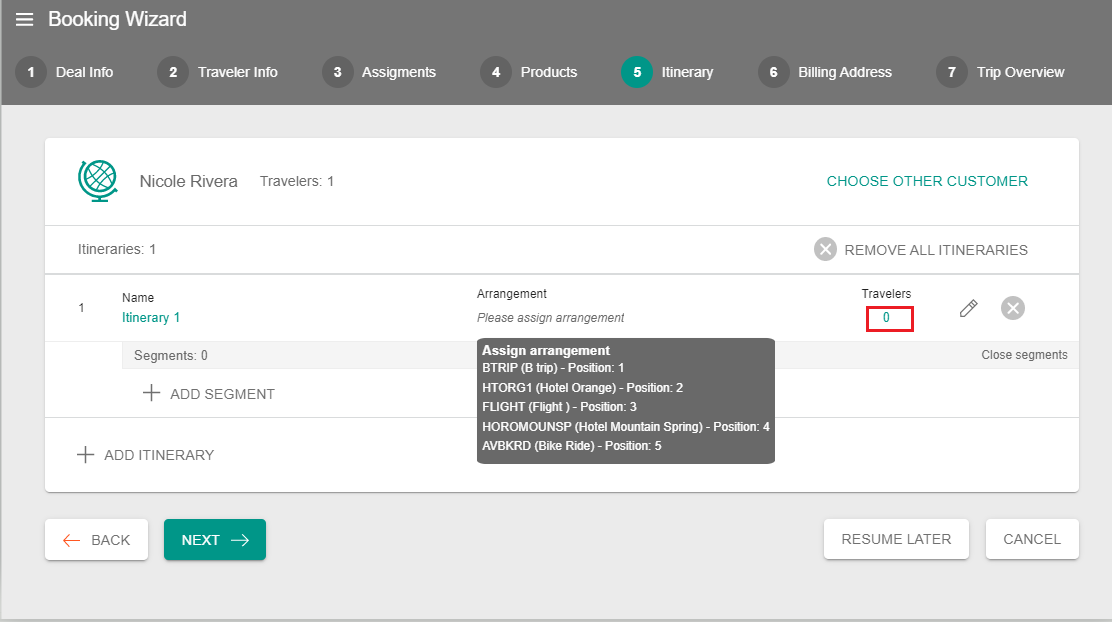
Task: Select step 5 Itinerary
Action: pyautogui.click(x=667, y=72)
